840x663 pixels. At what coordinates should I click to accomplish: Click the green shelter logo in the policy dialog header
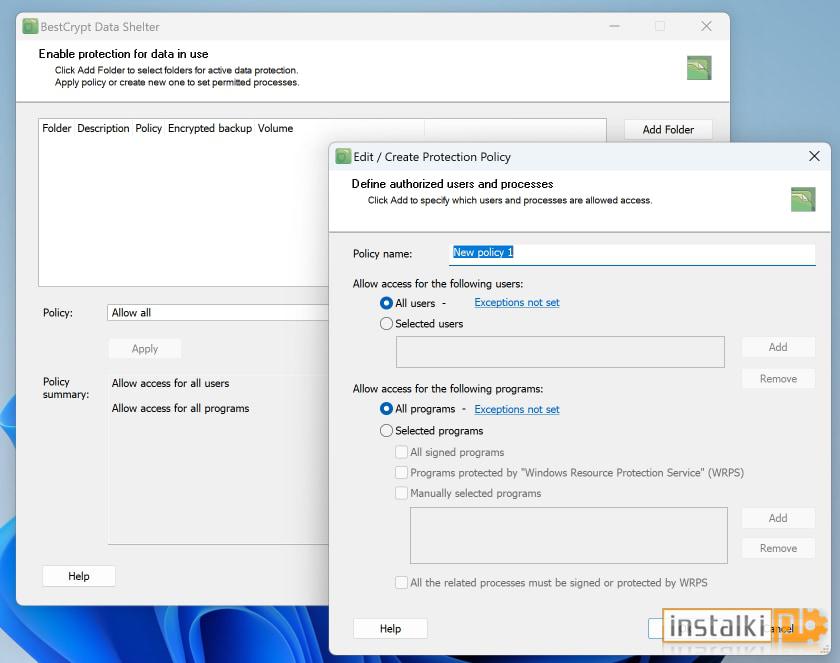pyautogui.click(x=803, y=199)
